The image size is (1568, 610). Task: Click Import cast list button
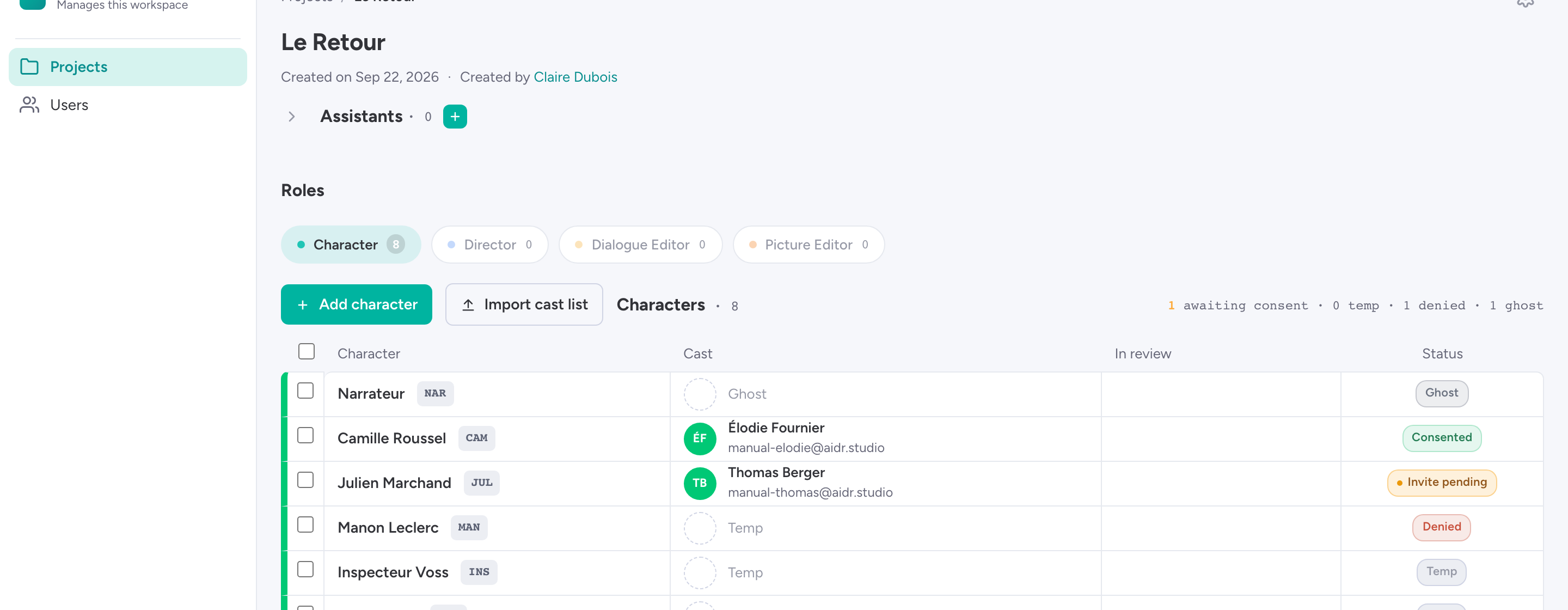[x=524, y=304]
